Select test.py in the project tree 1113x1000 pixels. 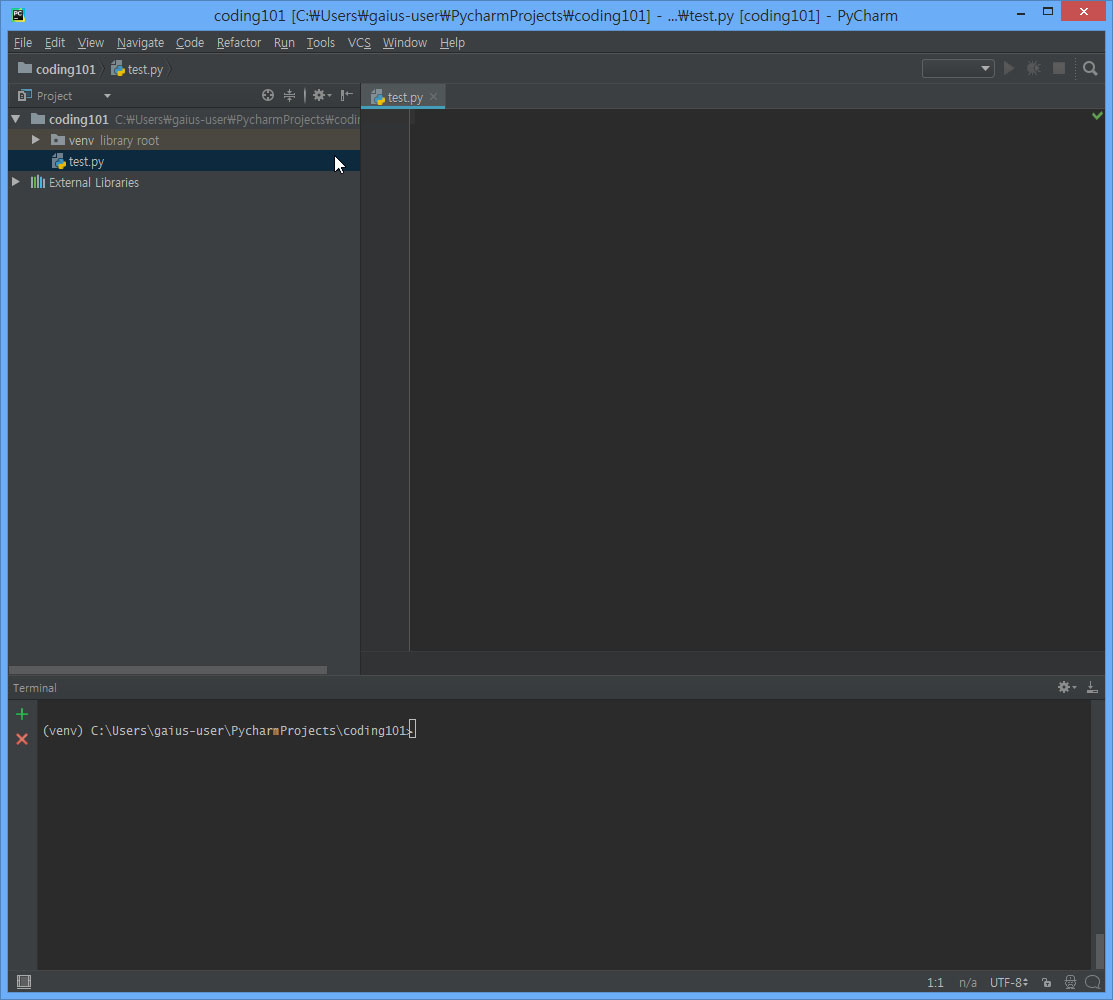click(86, 161)
